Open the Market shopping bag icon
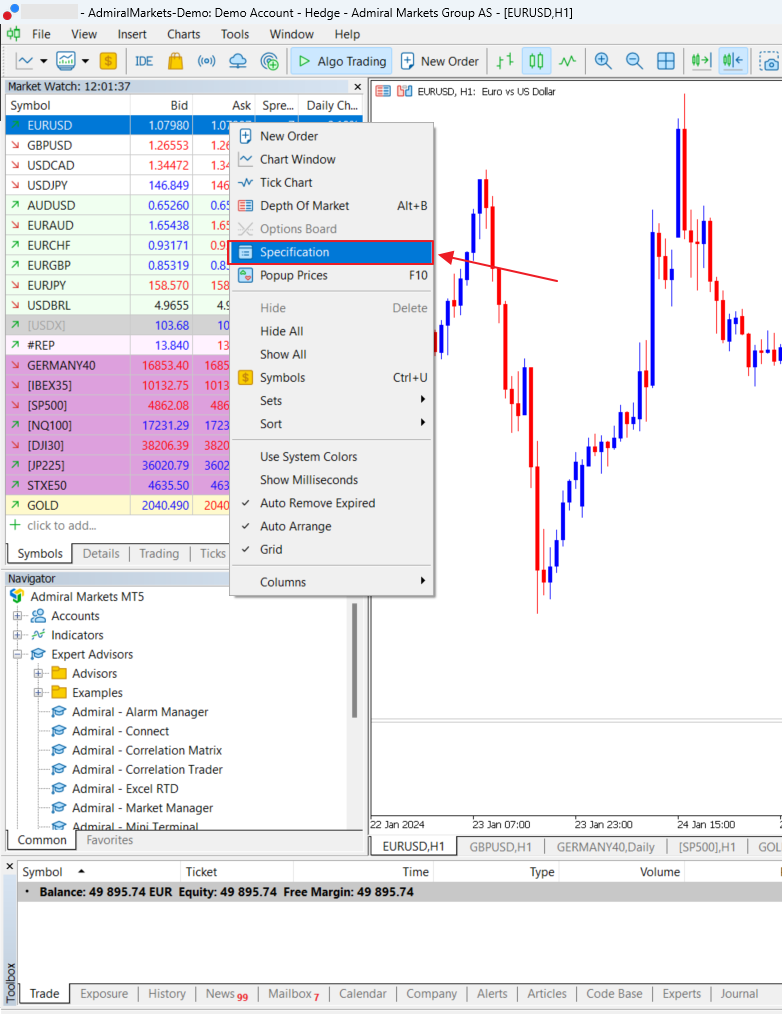The height and width of the screenshot is (1014, 782). [x=175, y=61]
